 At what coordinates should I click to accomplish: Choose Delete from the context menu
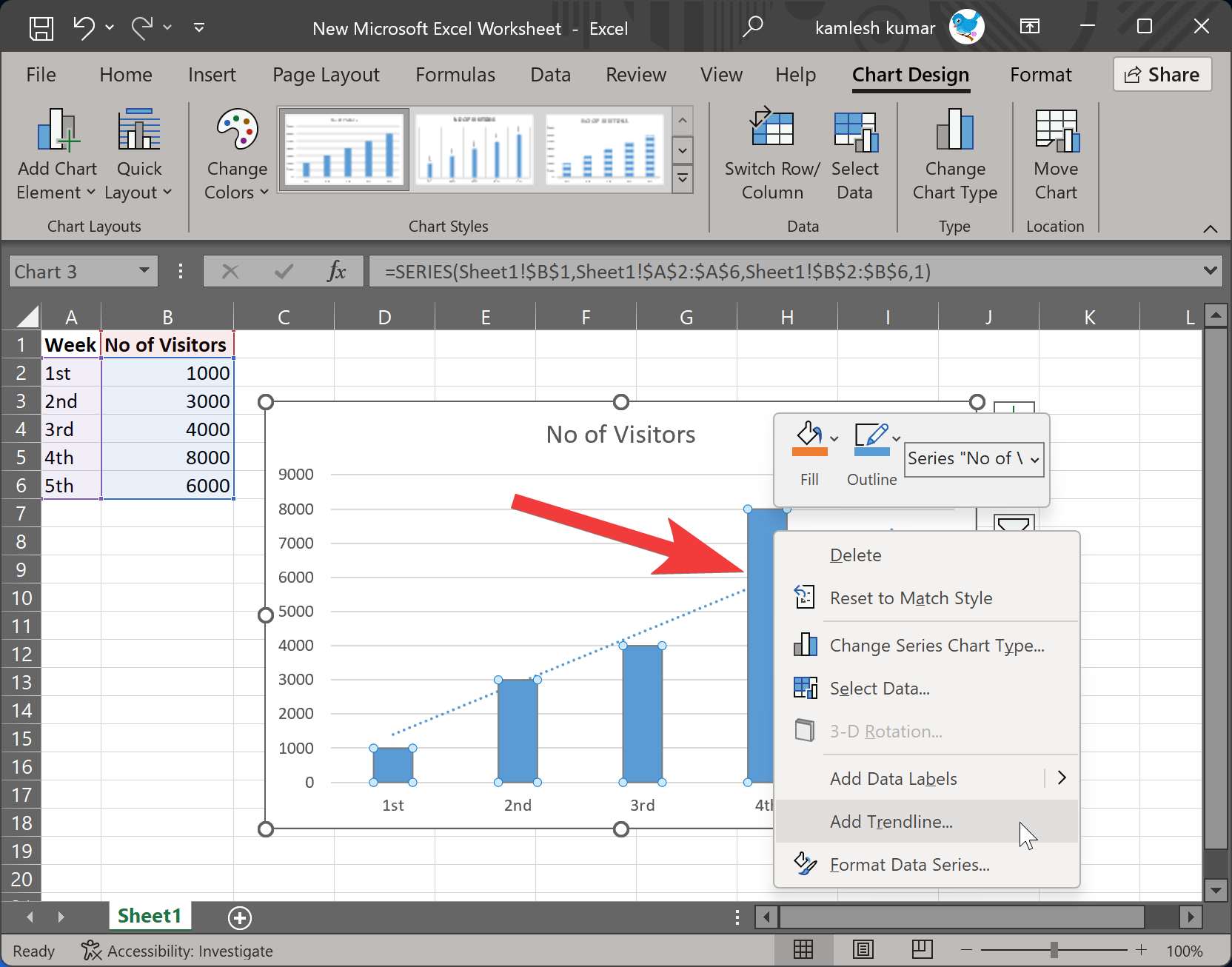927,555
